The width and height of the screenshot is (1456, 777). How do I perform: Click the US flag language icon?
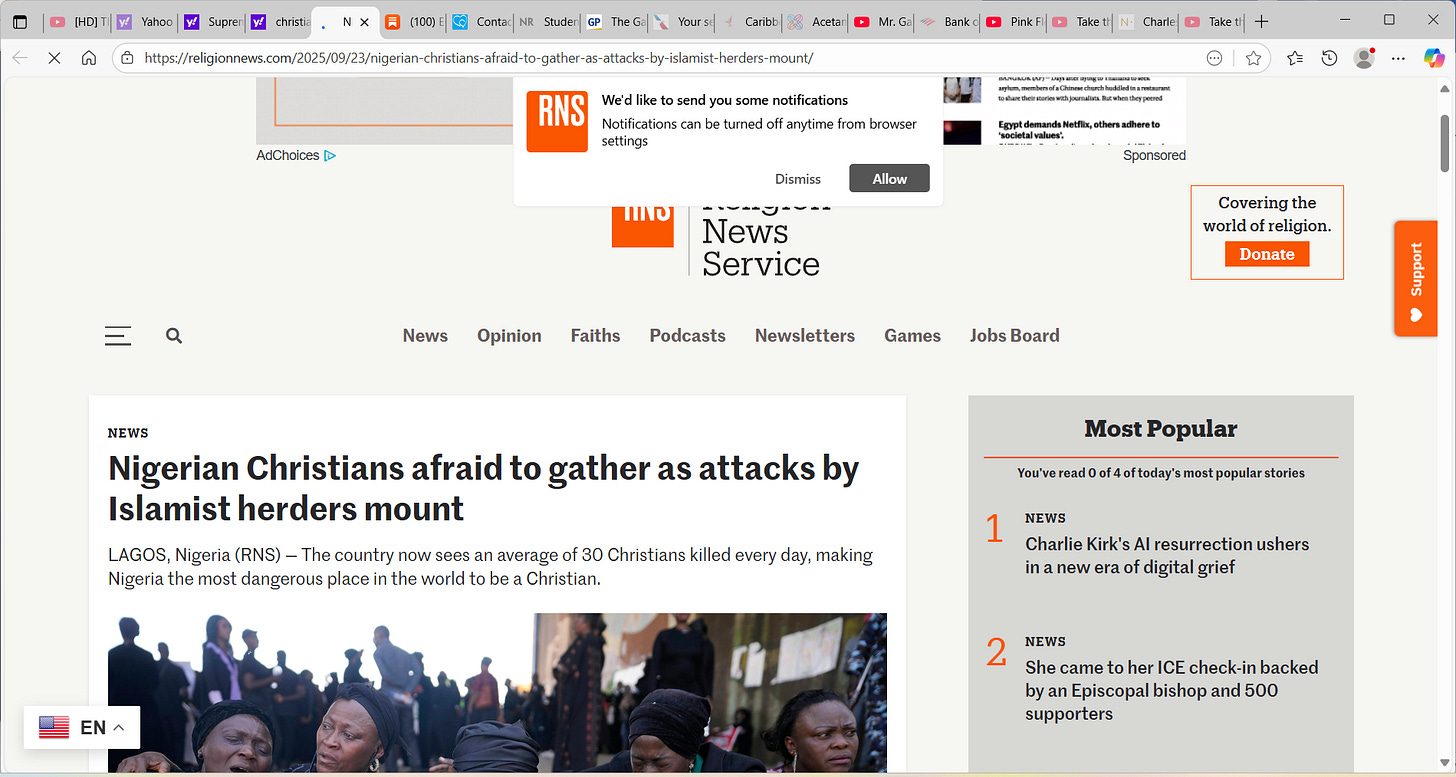point(54,727)
